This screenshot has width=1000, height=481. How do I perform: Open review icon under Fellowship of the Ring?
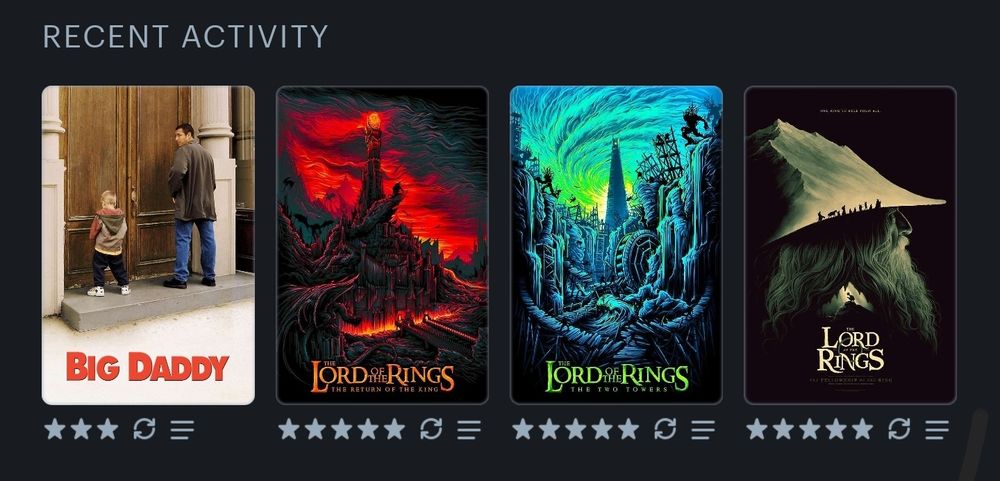pos(937,429)
